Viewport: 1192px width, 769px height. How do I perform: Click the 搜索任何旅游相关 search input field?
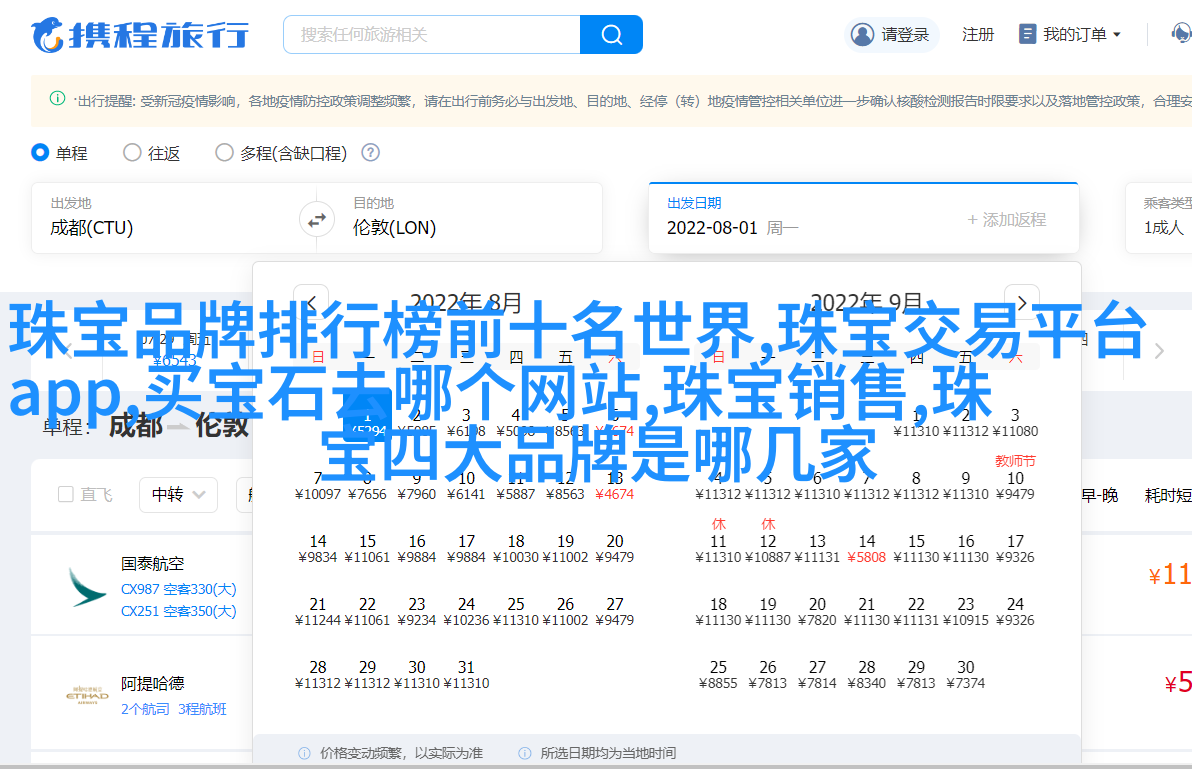pyautogui.click(x=432, y=34)
